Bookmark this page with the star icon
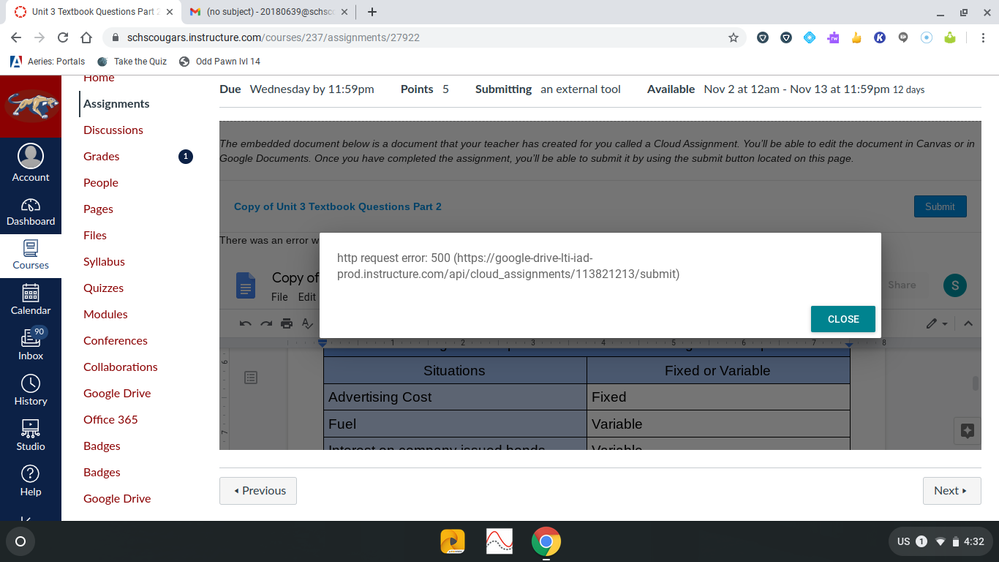This screenshot has height=562, width=999. click(x=733, y=38)
